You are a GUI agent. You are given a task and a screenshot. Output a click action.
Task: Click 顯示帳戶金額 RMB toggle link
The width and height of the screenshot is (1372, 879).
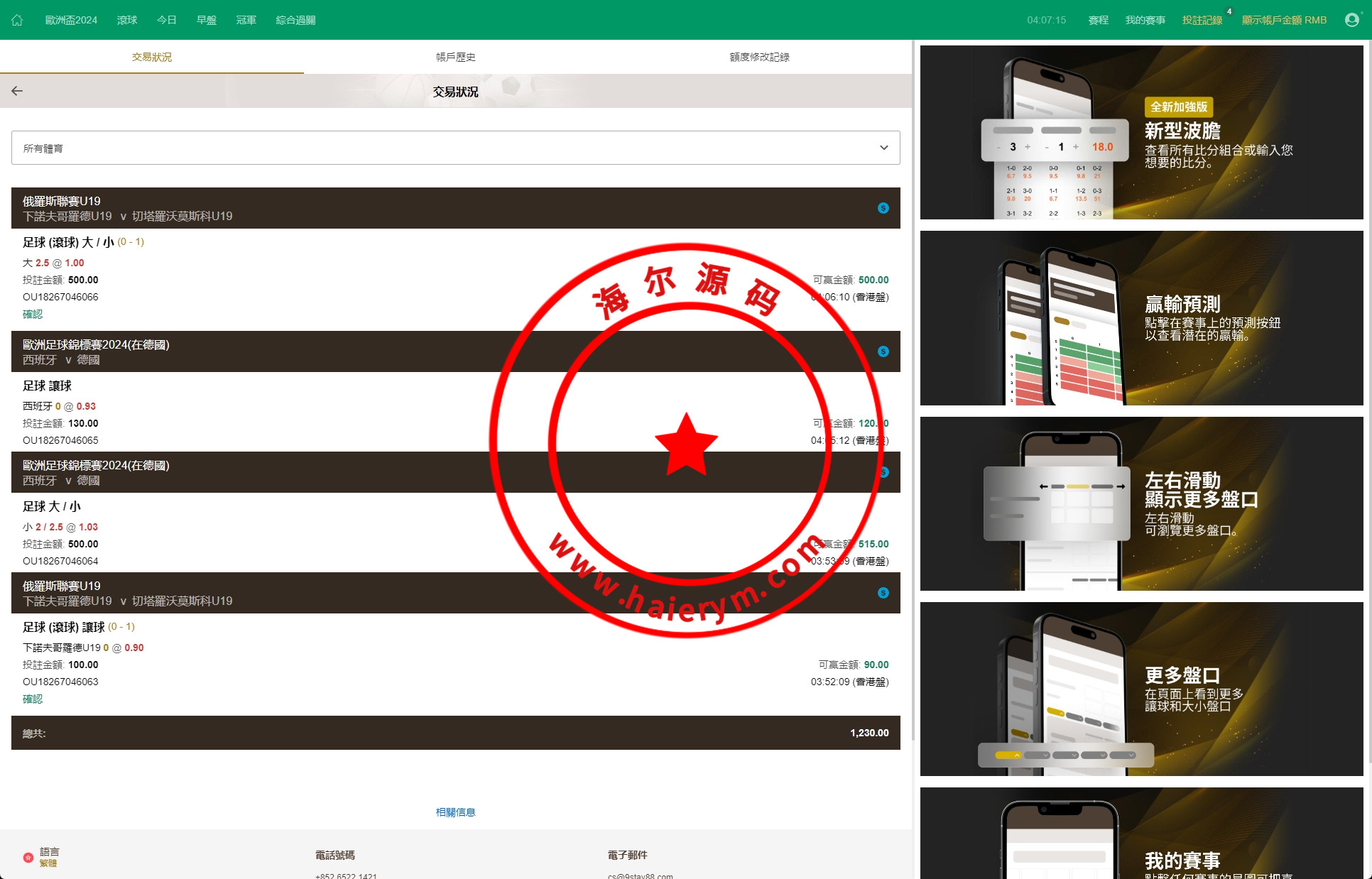coord(1284,20)
